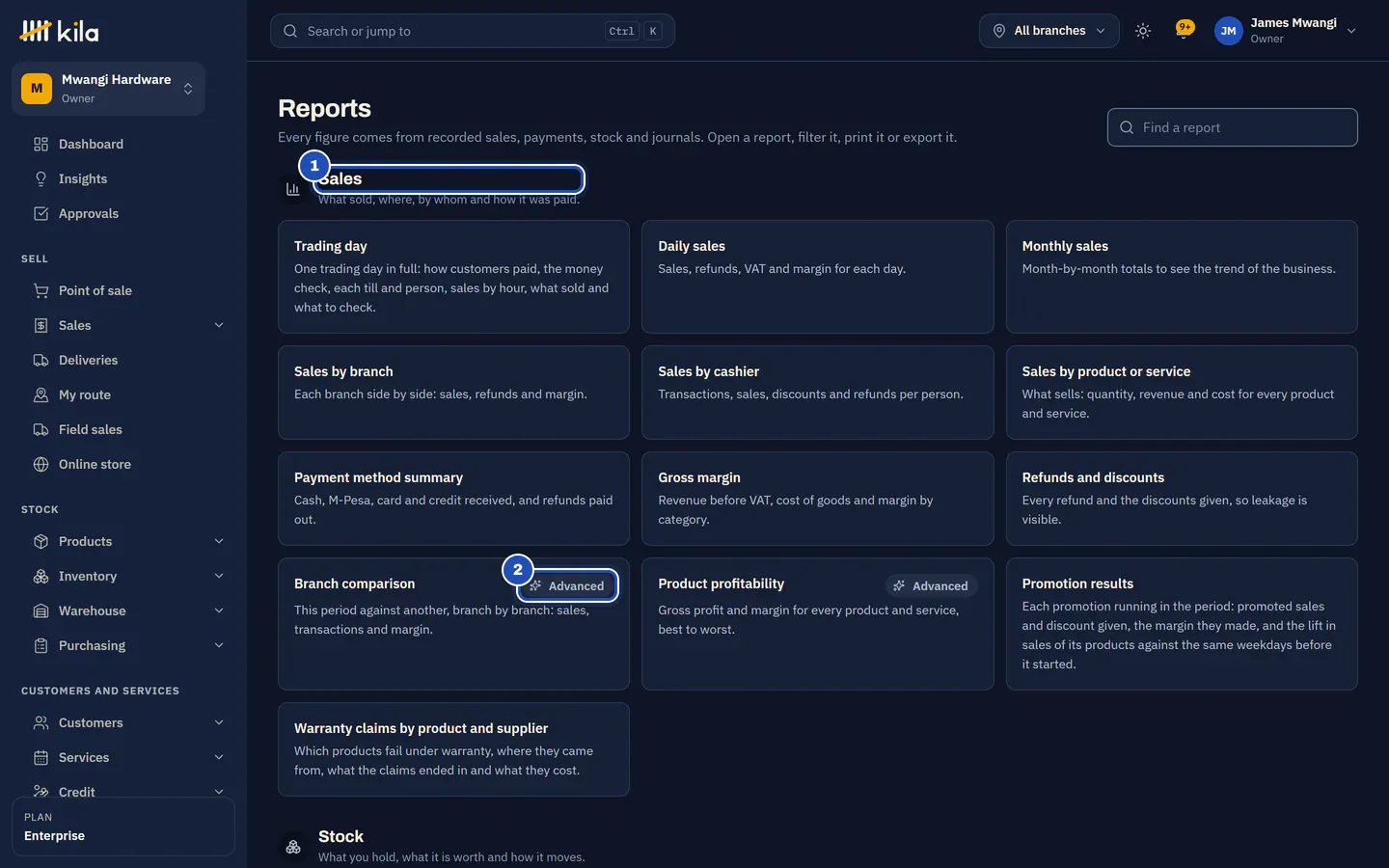Click the Warehouse building icon
The image size is (1389, 868).
pyautogui.click(x=41, y=611)
